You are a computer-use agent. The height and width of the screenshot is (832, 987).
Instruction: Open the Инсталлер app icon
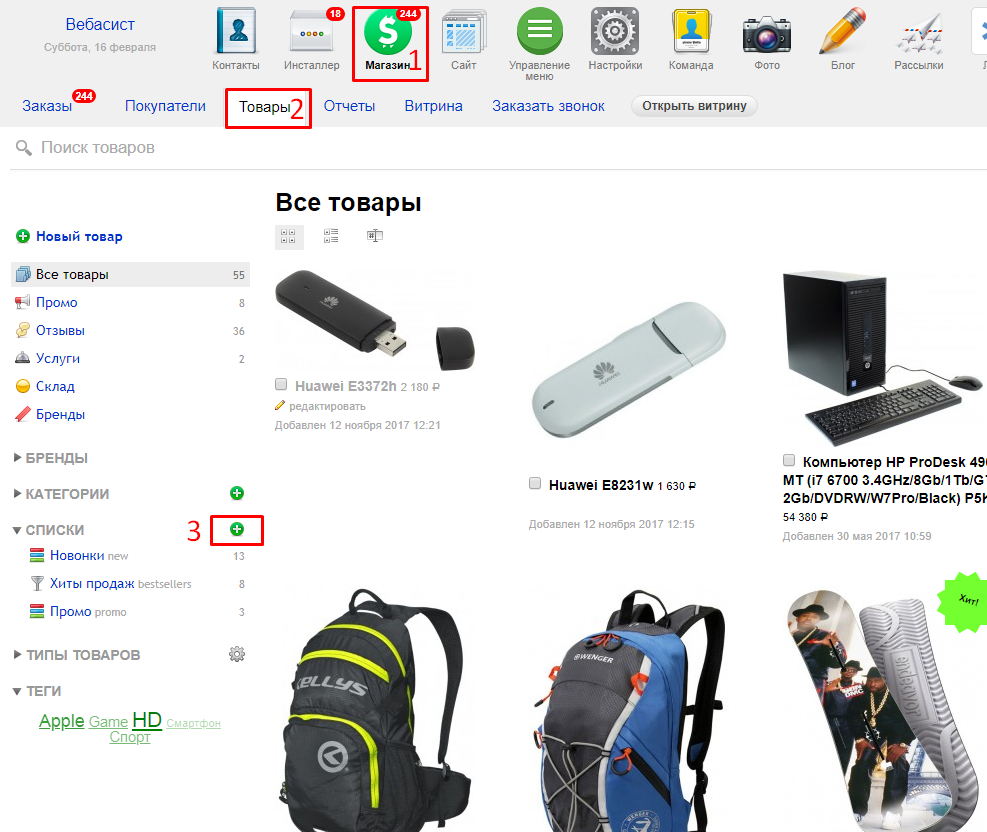(311, 33)
